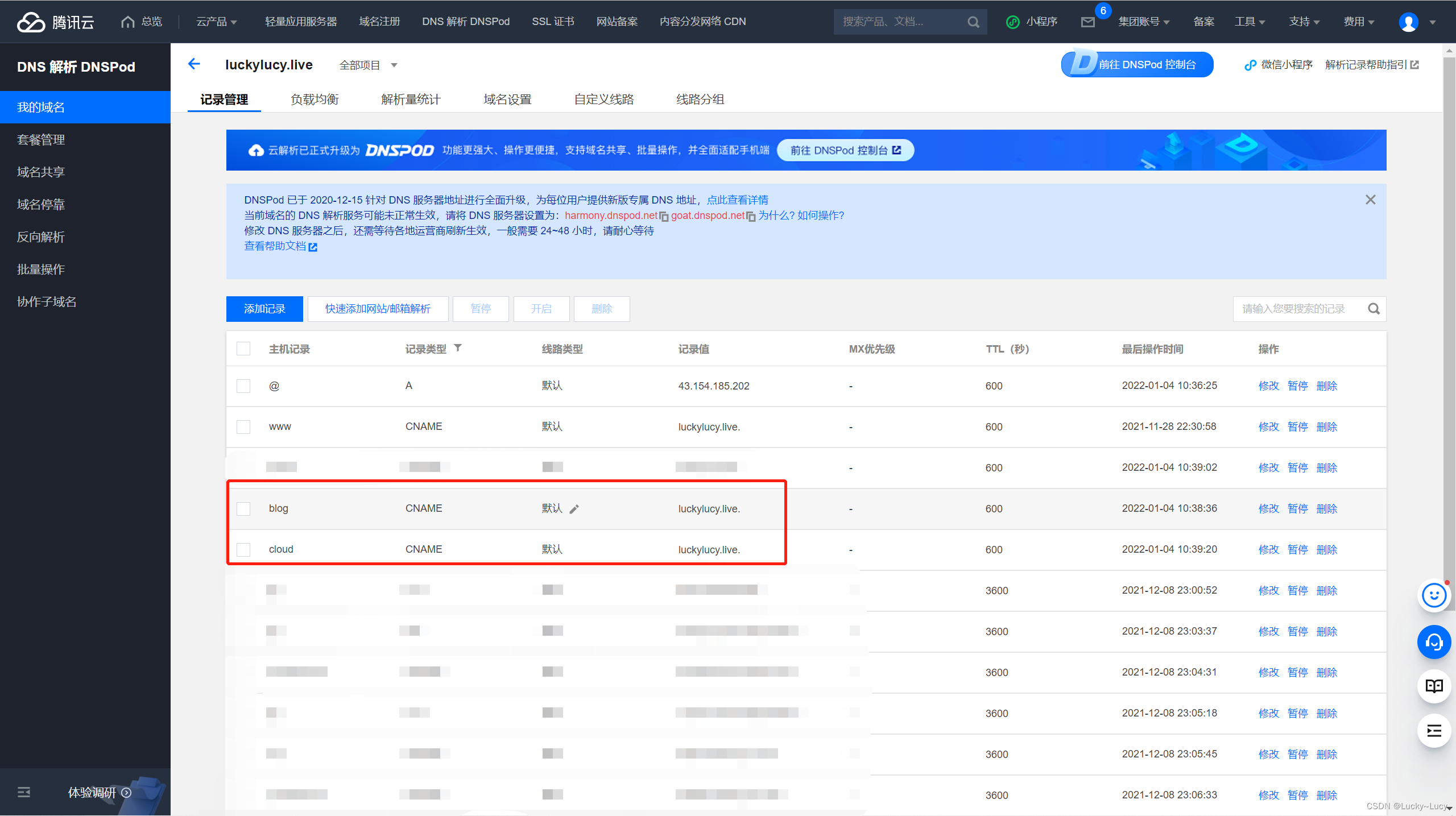This screenshot has width=1456, height=816.
Task: Click modify link for the blog record
Action: (1268, 509)
